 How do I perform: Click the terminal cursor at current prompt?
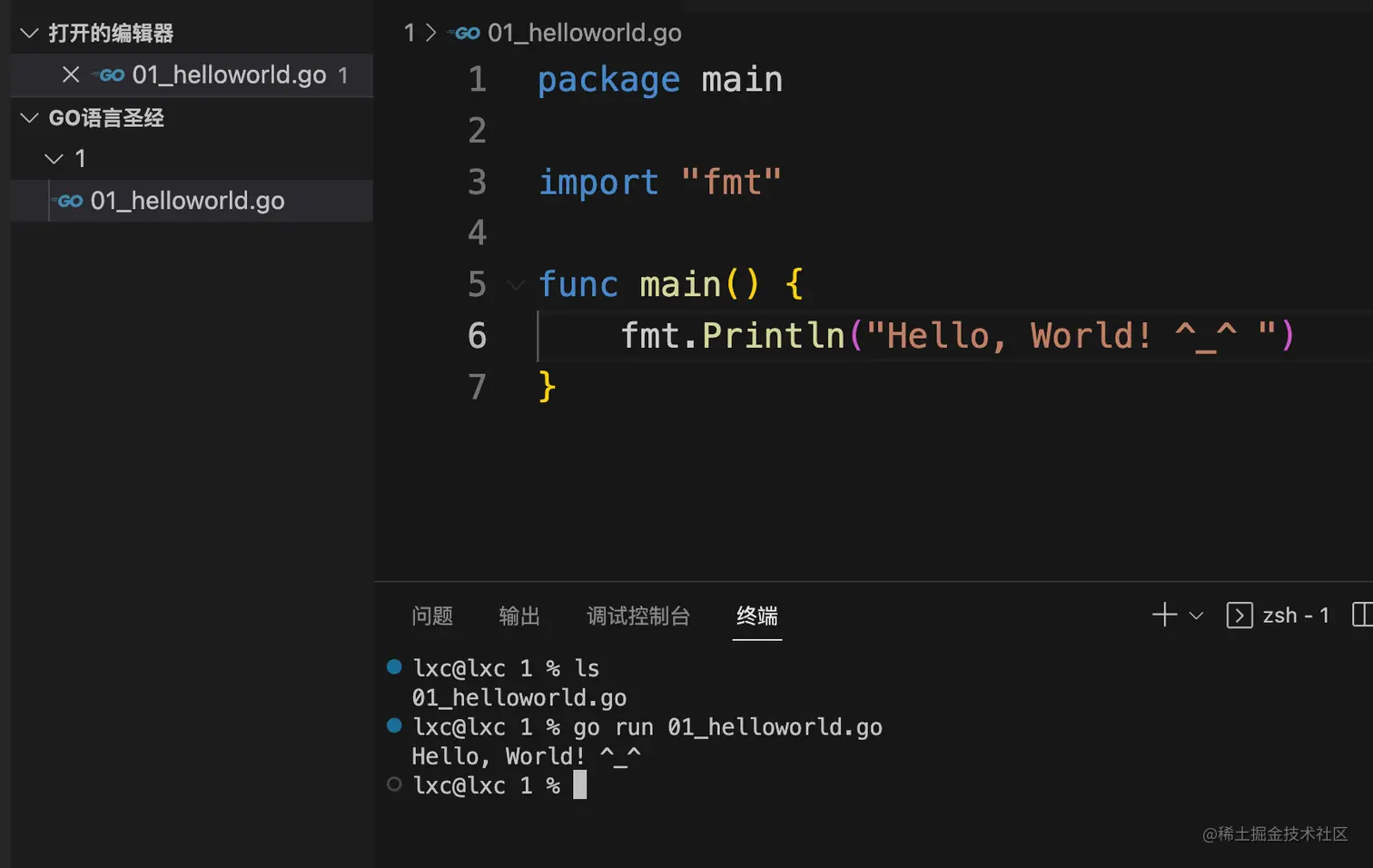580,784
